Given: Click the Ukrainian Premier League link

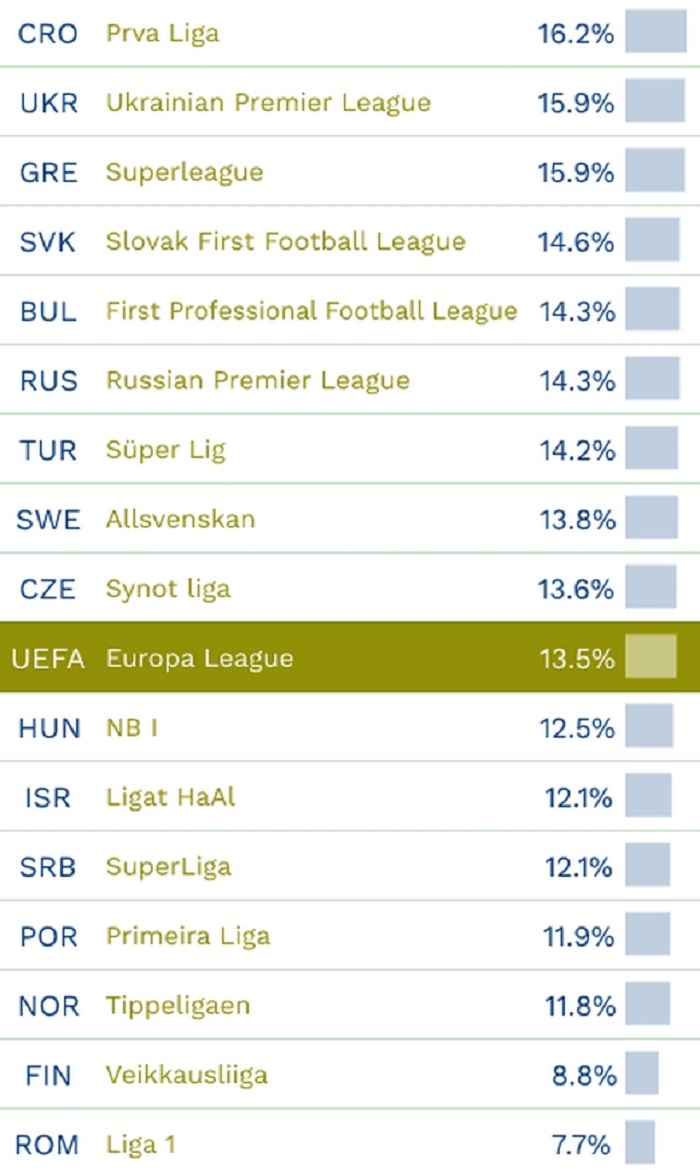Looking at the screenshot, I should point(268,102).
